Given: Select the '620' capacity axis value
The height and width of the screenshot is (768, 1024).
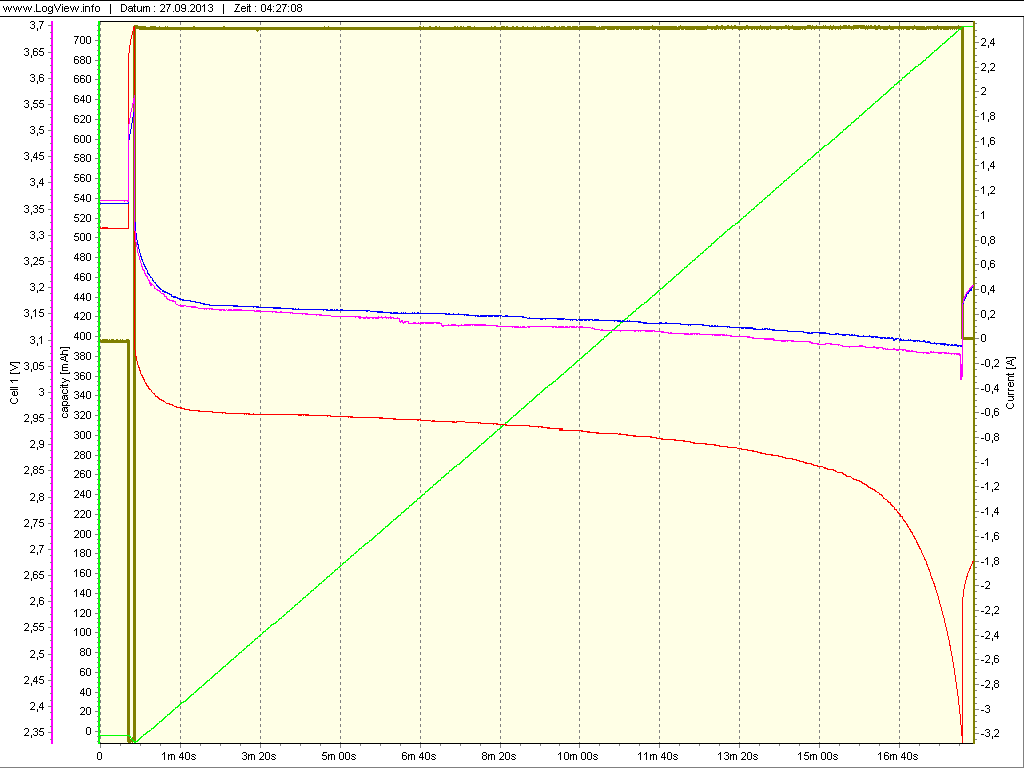Looking at the screenshot, I should [82, 120].
